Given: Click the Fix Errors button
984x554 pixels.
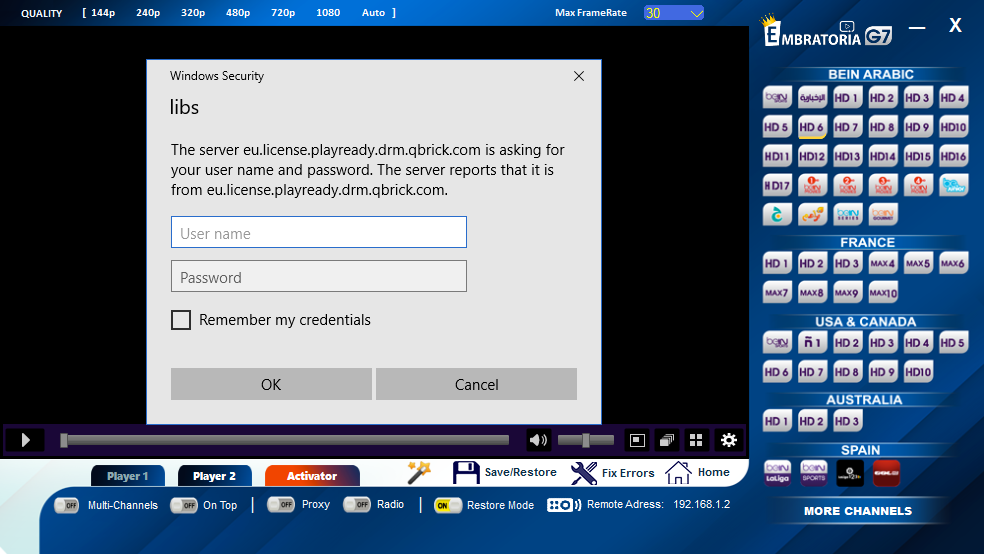Looking at the screenshot, I should coord(612,473).
